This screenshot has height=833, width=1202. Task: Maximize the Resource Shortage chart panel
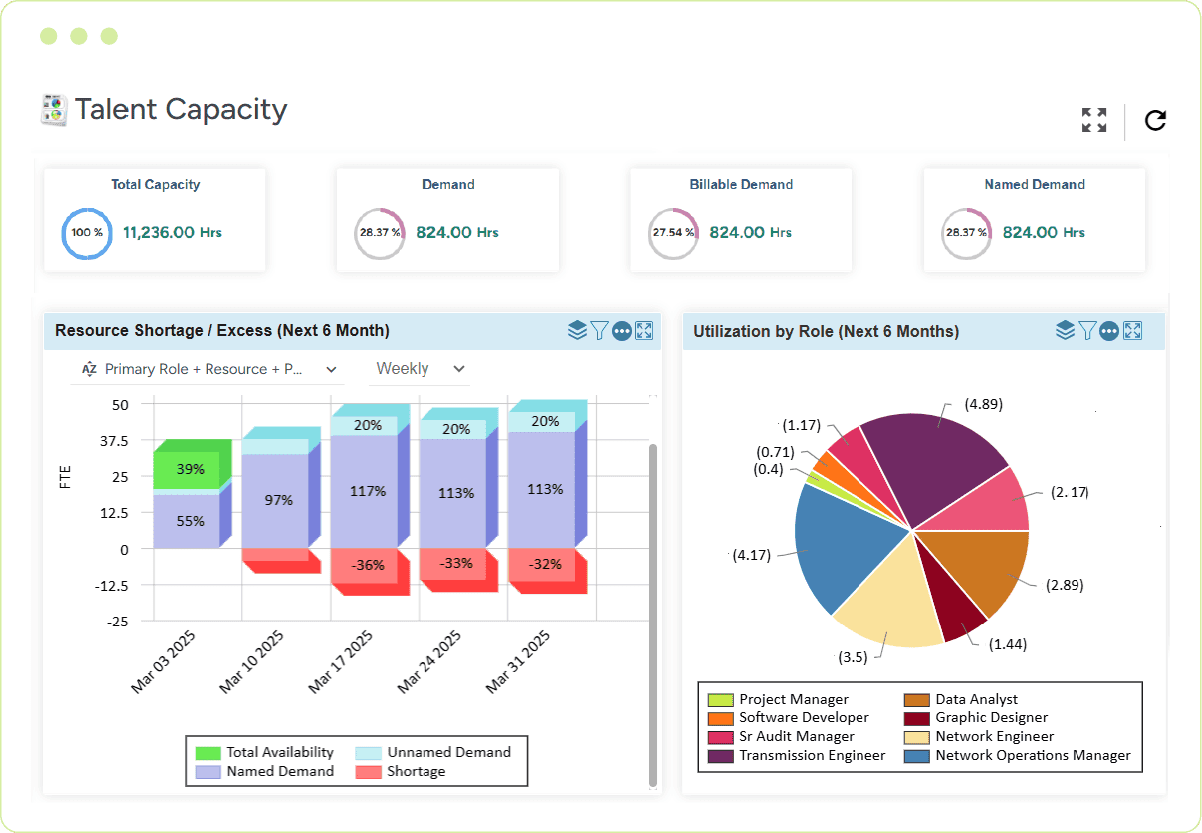click(644, 329)
